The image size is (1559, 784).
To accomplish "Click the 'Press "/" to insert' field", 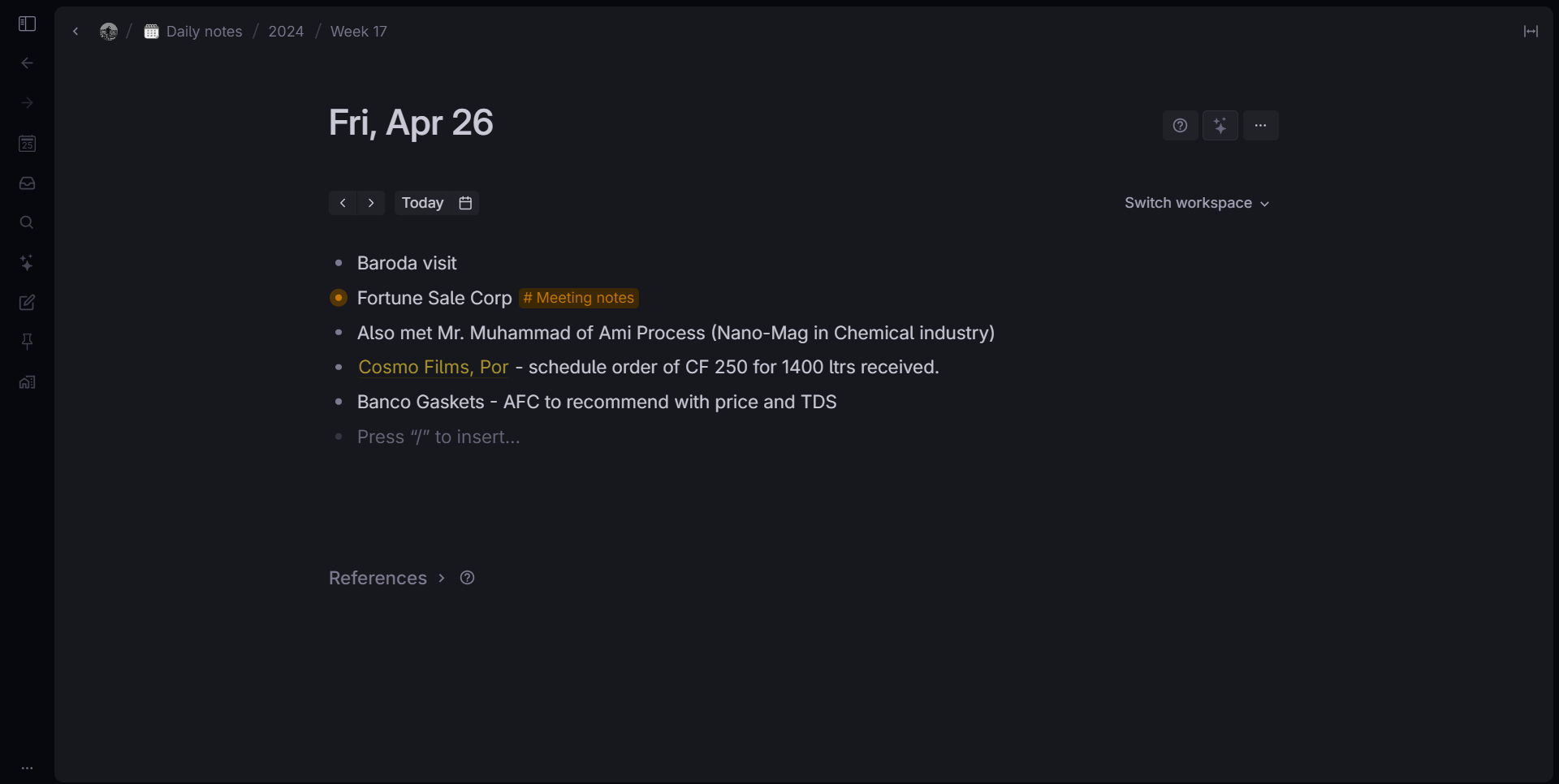I will click(438, 437).
